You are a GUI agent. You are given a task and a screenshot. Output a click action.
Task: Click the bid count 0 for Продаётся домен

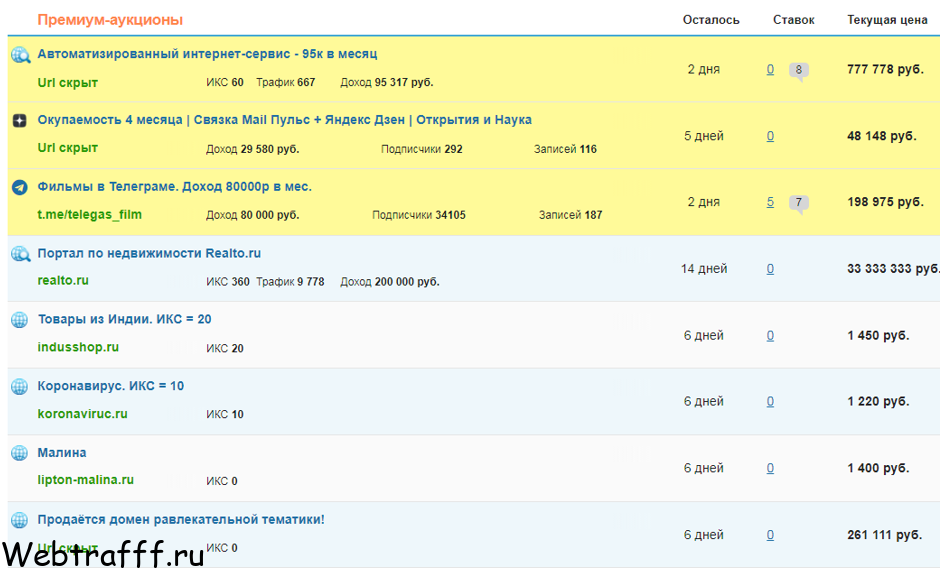pos(770,535)
